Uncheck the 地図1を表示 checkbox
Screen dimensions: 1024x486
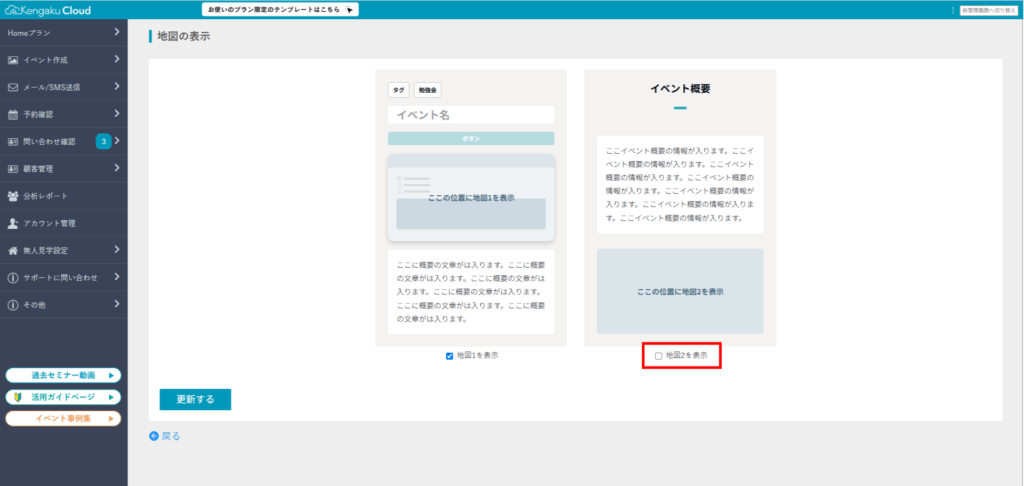coord(450,356)
